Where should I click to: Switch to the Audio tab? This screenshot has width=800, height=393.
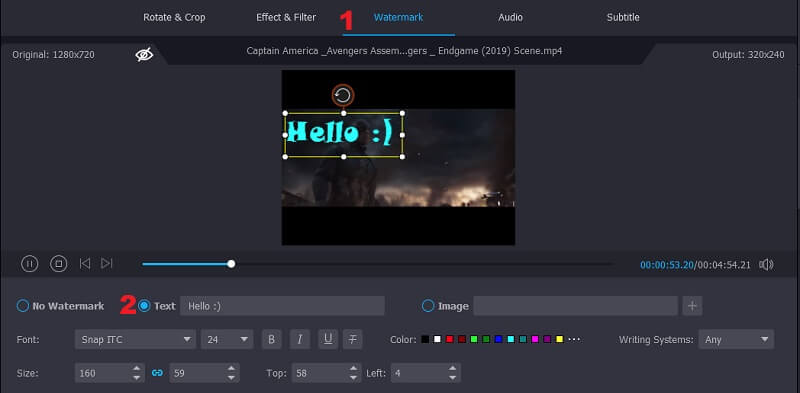(x=510, y=17)
